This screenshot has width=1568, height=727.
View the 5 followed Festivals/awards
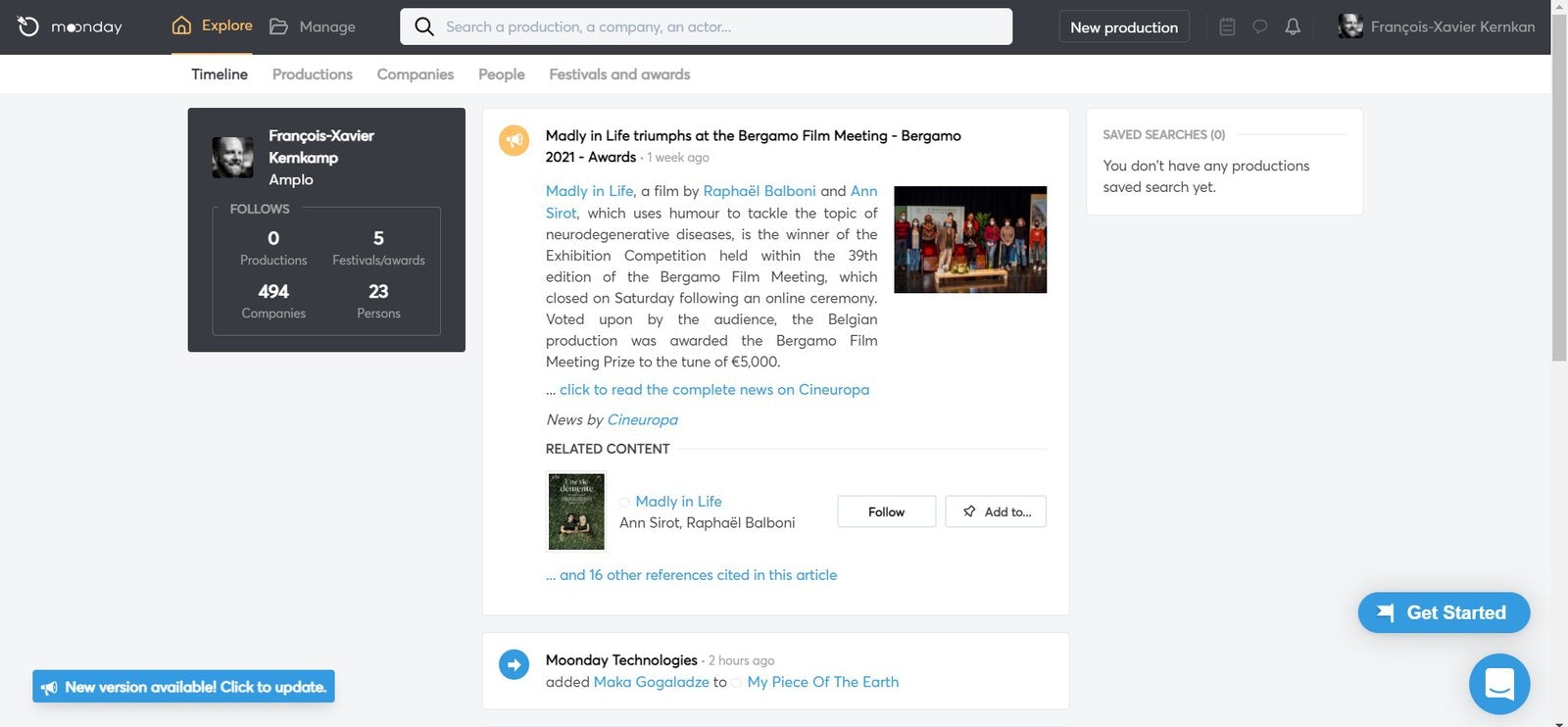(x=378, y=248)
